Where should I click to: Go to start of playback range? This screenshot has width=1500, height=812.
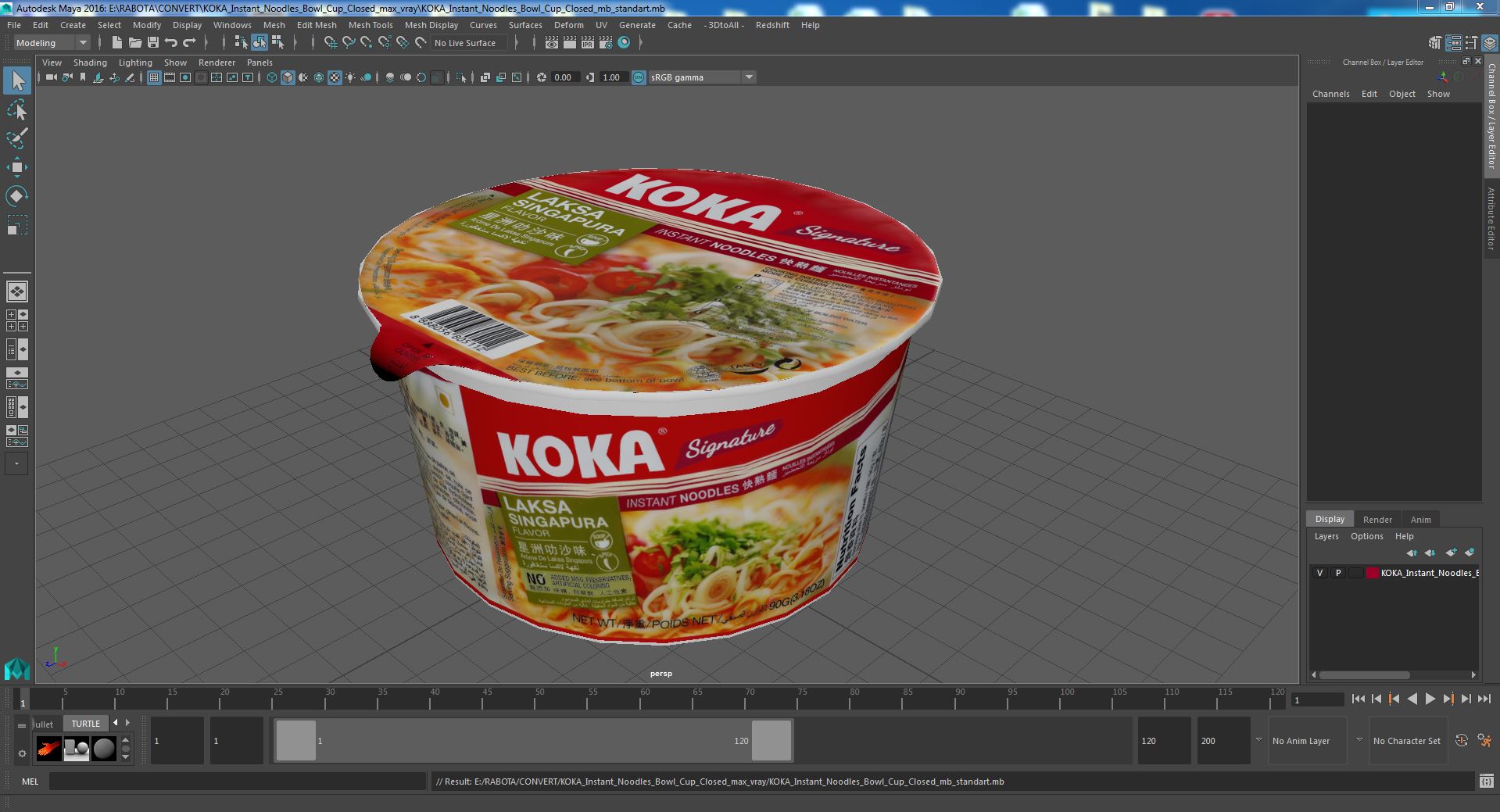pyautogui.click(x=1358, y=699)
